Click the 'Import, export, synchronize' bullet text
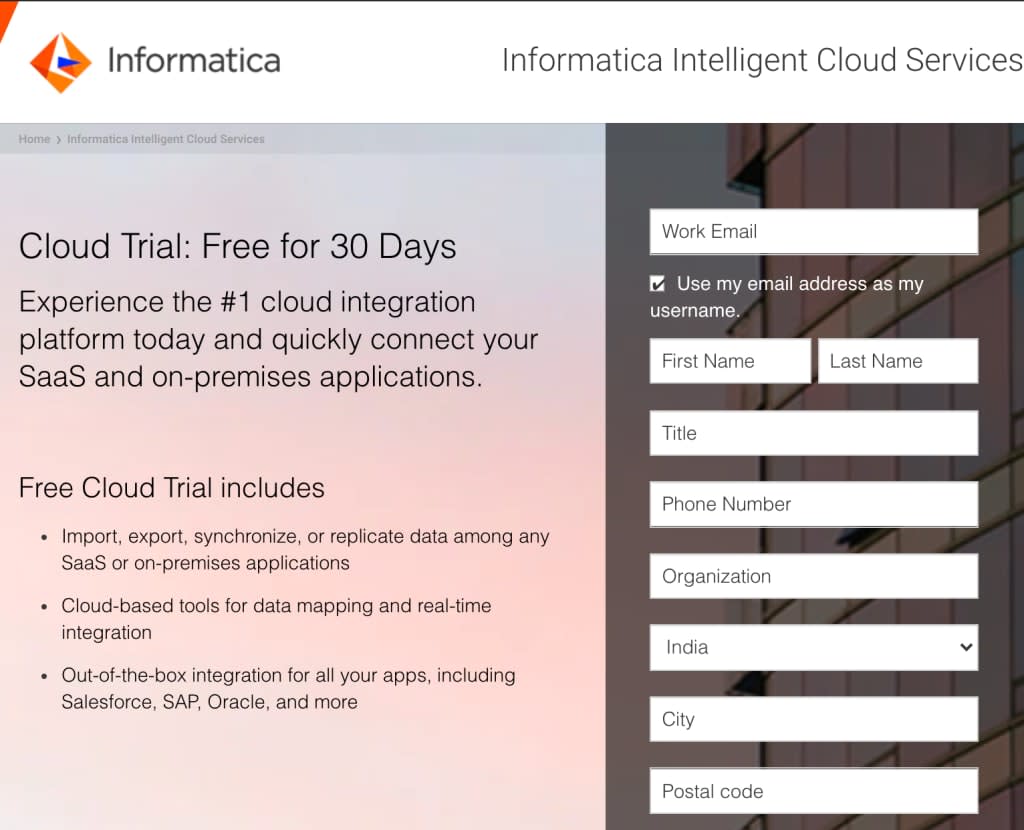Viewport: 1024px width, 830px height. (305, 549)
